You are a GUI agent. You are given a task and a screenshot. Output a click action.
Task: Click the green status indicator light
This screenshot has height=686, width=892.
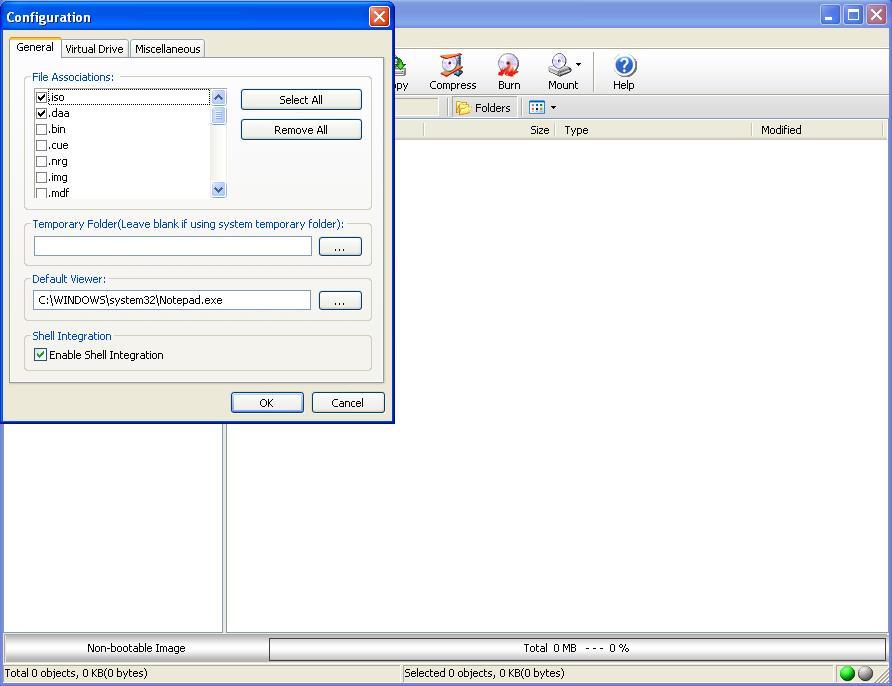tap(845, 673)
